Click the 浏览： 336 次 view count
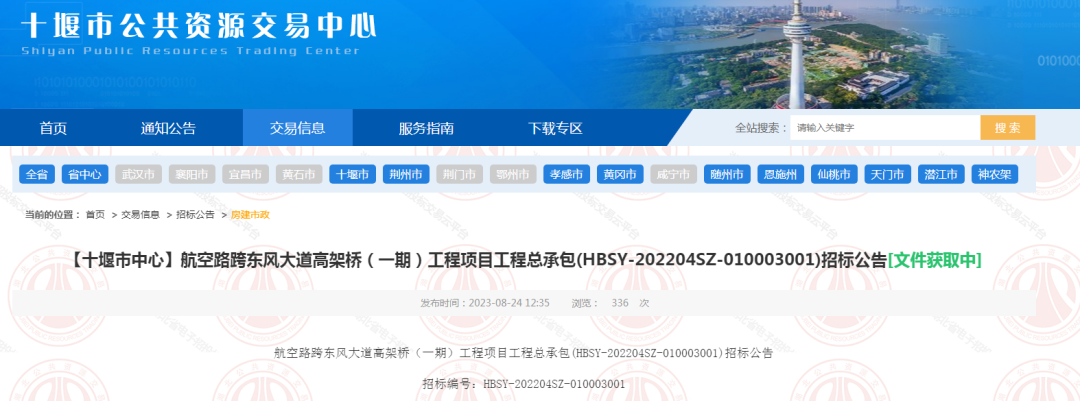The height and width of the screenshot is (401, 1080). pos(610,303)
